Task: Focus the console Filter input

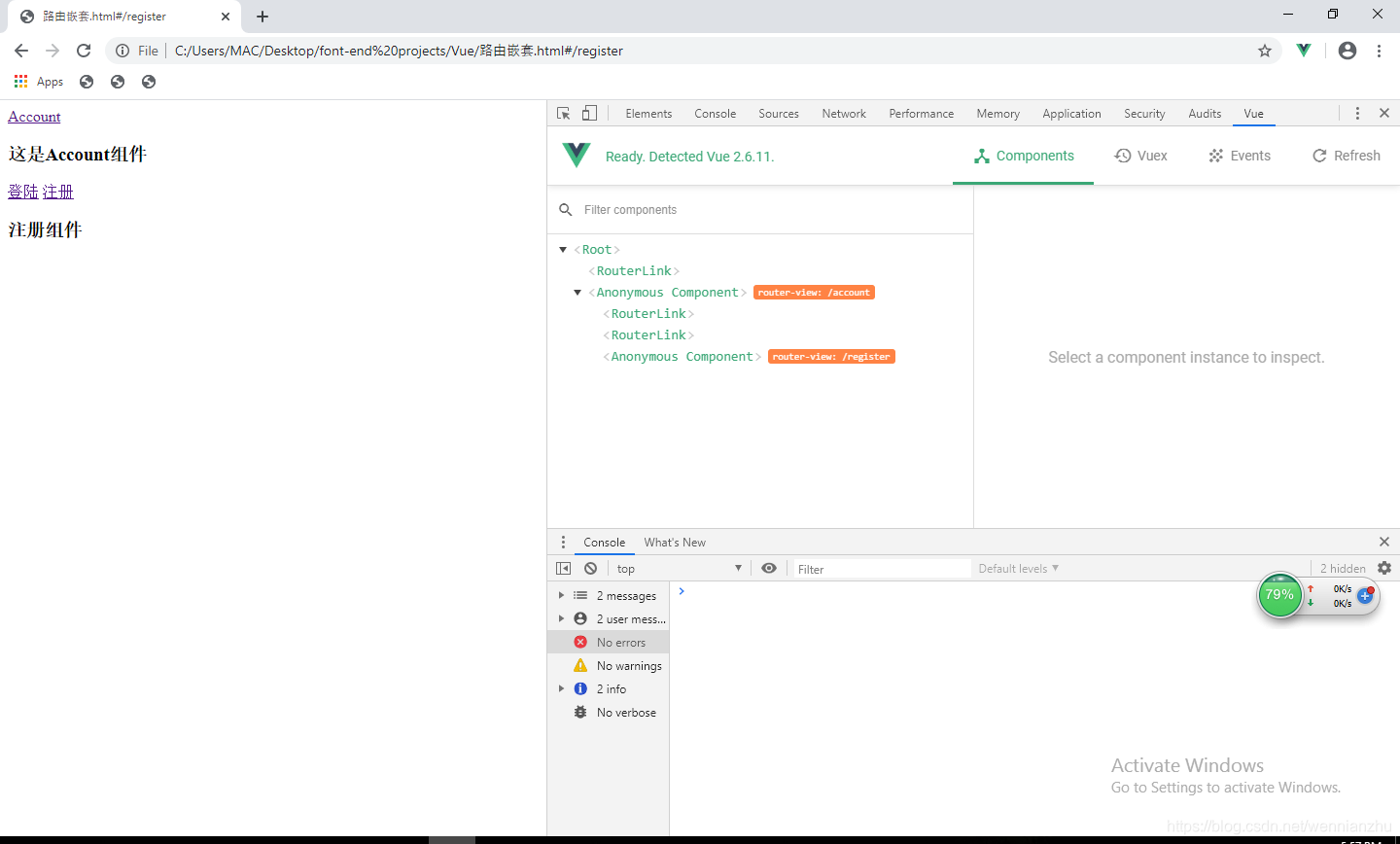Action: (881, 569)
